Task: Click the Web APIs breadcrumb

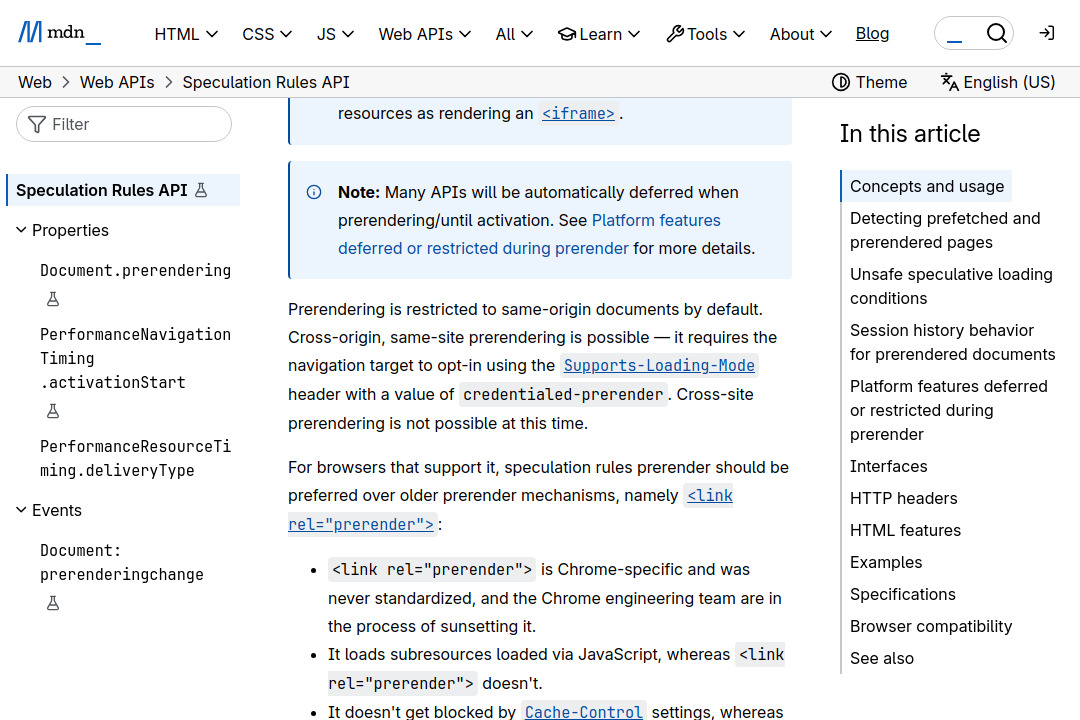Action: pos(117,82)
